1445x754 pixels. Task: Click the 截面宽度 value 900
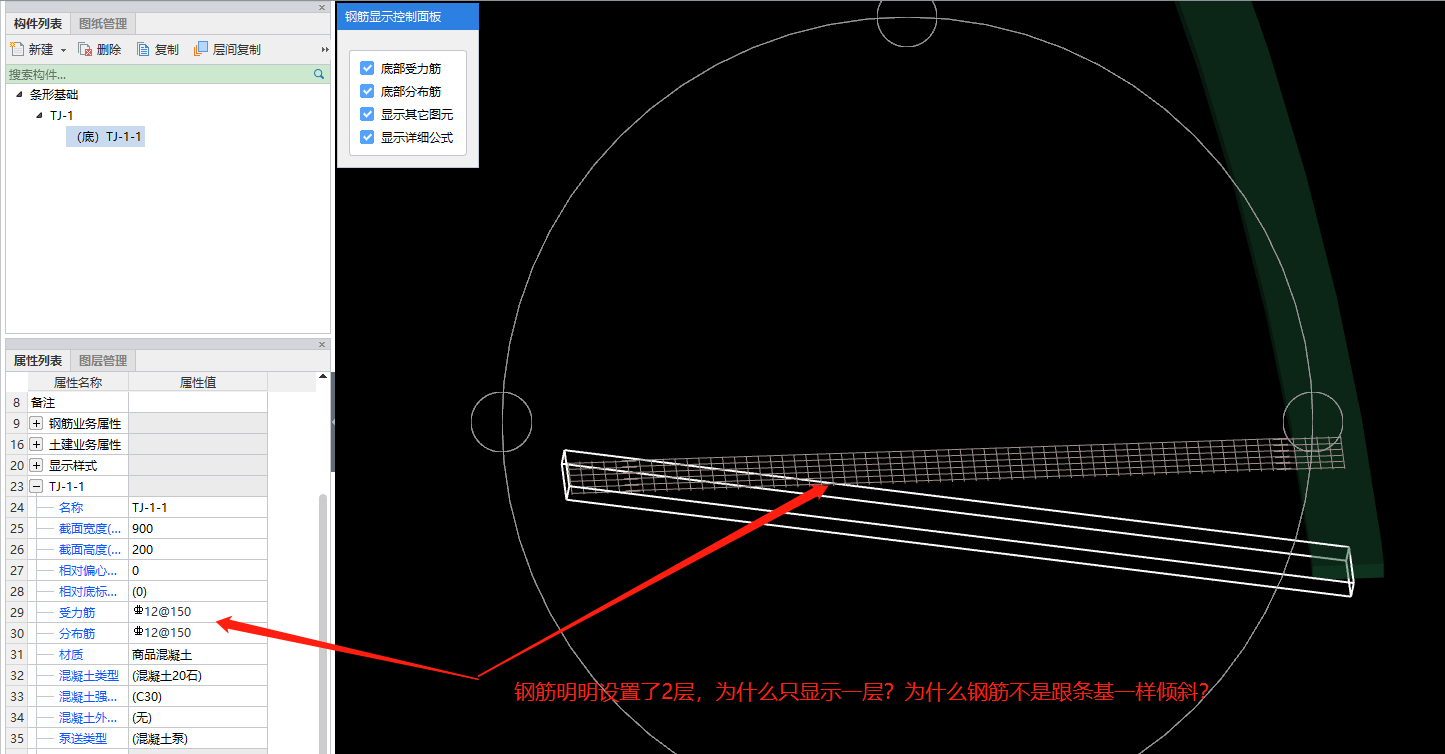[x=198, y=528]
